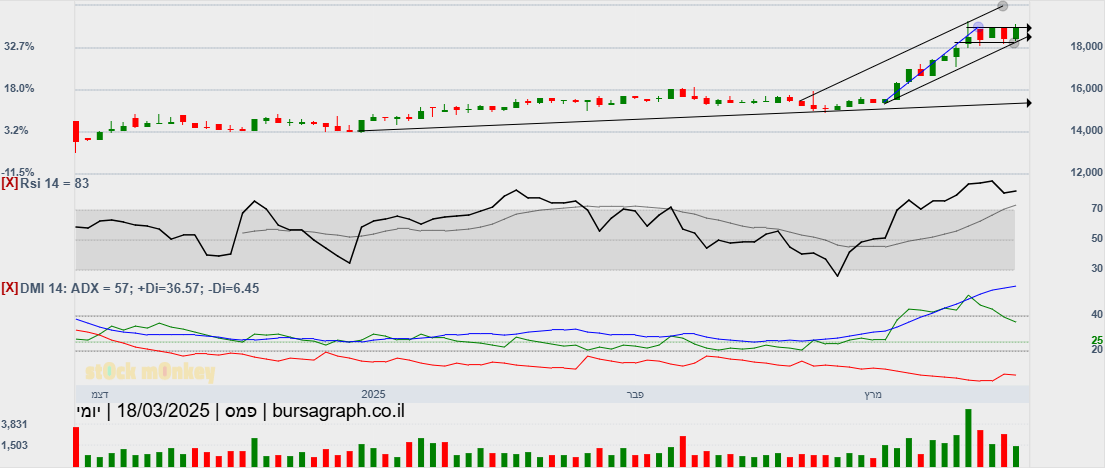Click the 18,000 price axis label
1105x468 pixels.
(1086, 47)
